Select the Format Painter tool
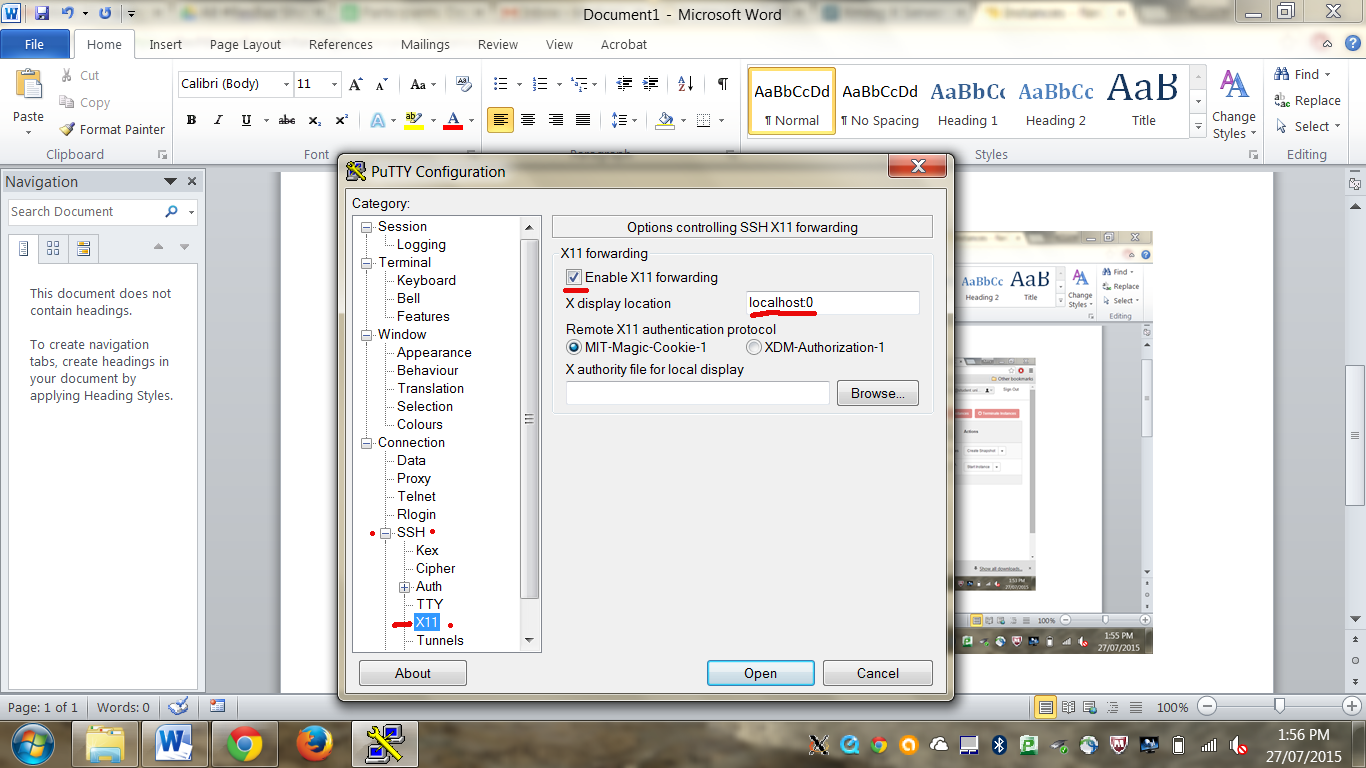1366x768 pixels. coord(112,129)
